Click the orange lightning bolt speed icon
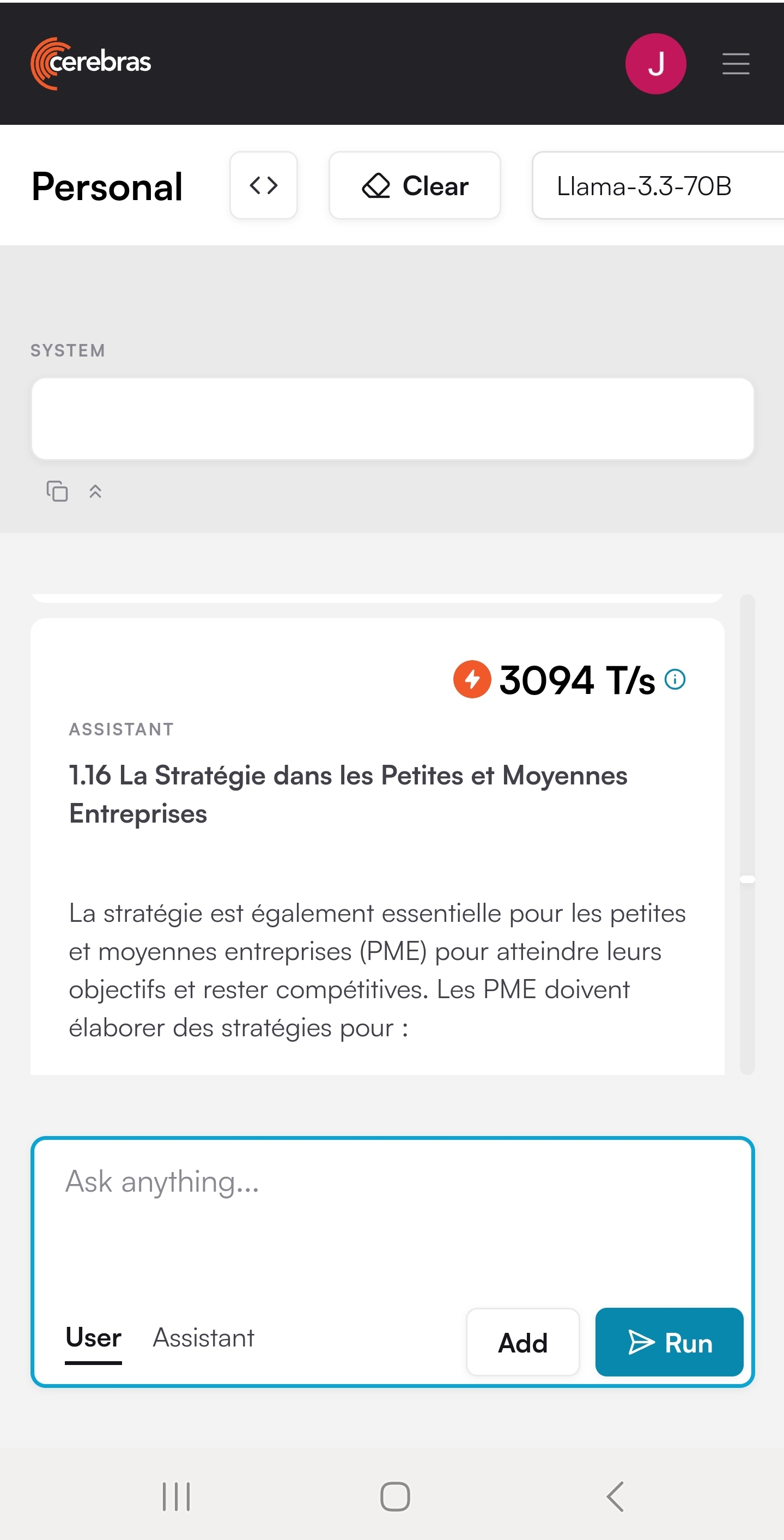 point(472,679)
